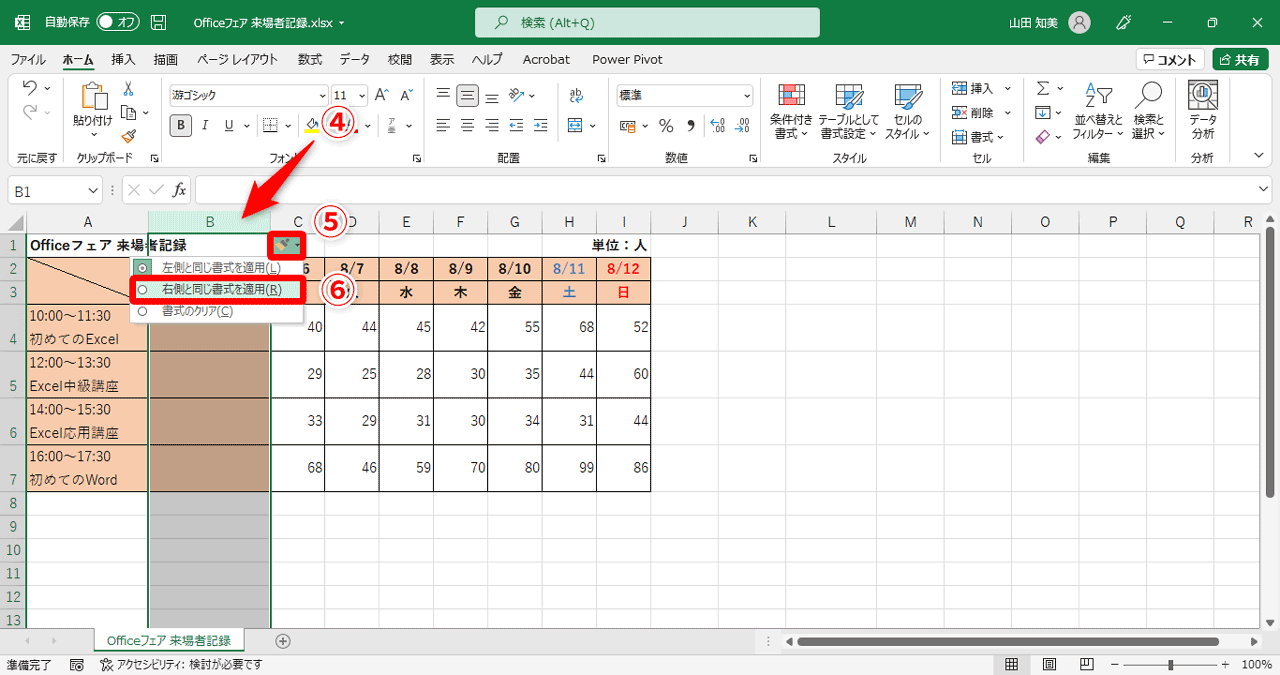
Task: Click the Clear eraser icon
Action: (1043, 136)
